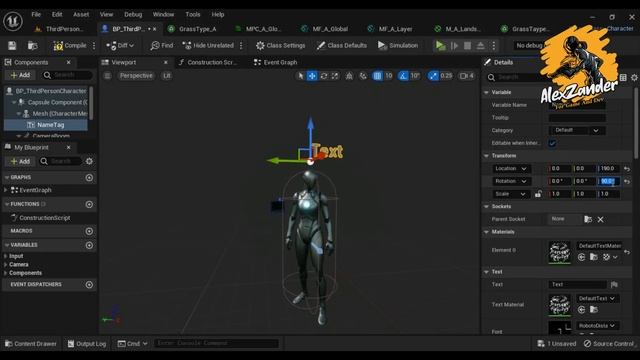Add new macro with plus icon
This screenshot has height=360, width=640.
click(89, 231)
